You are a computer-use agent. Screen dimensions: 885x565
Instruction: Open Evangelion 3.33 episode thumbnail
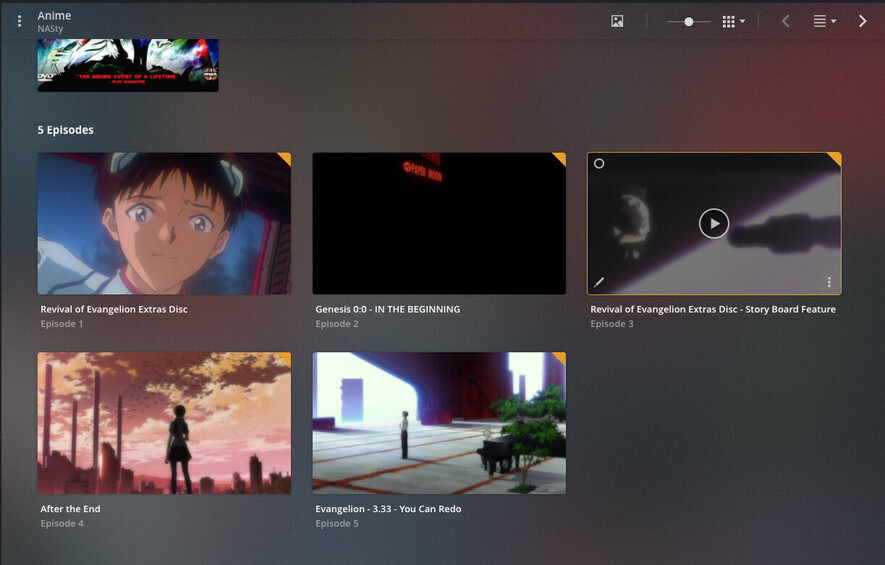click(439, 423)
